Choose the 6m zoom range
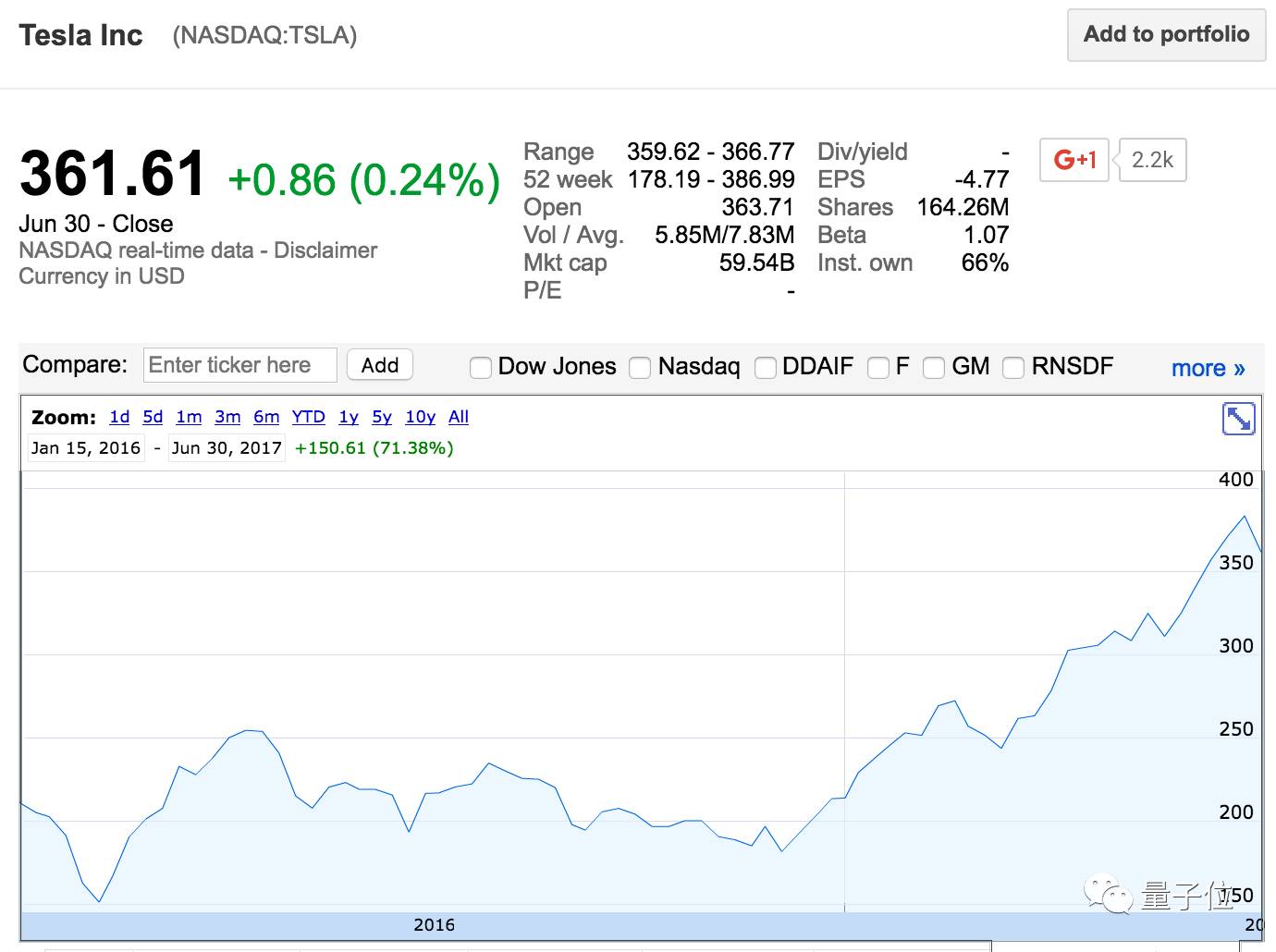The height and width of the screenshot is (952, 1276). coord(266,417)
